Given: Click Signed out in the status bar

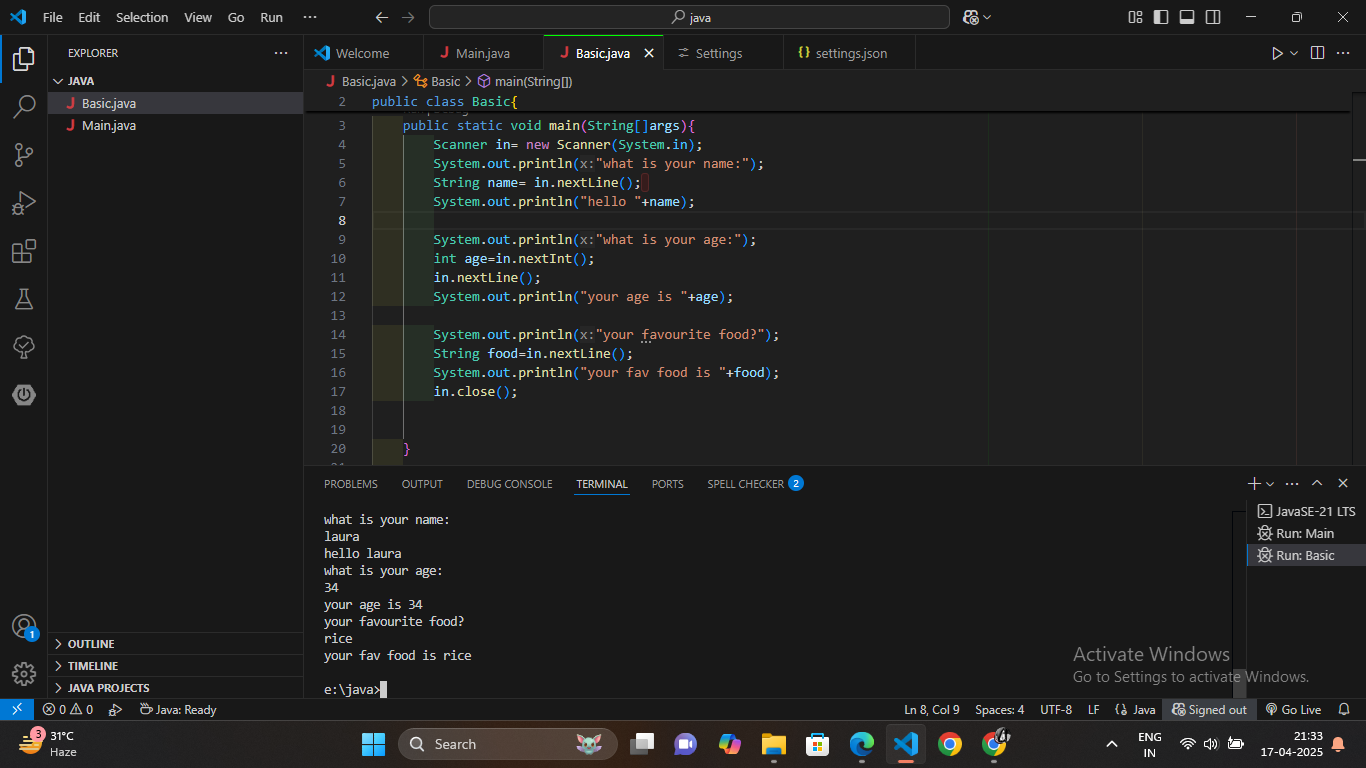Looking at the screenshot, I should click(x=1209, y=709).
